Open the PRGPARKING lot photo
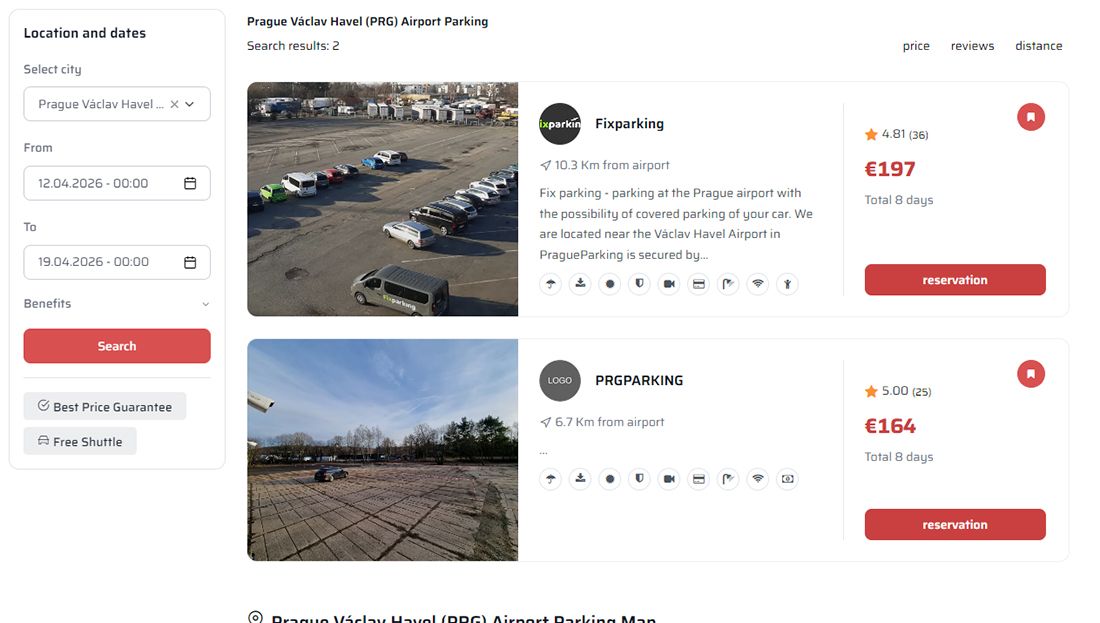The image size is (1100, 623). coord(382,450)
